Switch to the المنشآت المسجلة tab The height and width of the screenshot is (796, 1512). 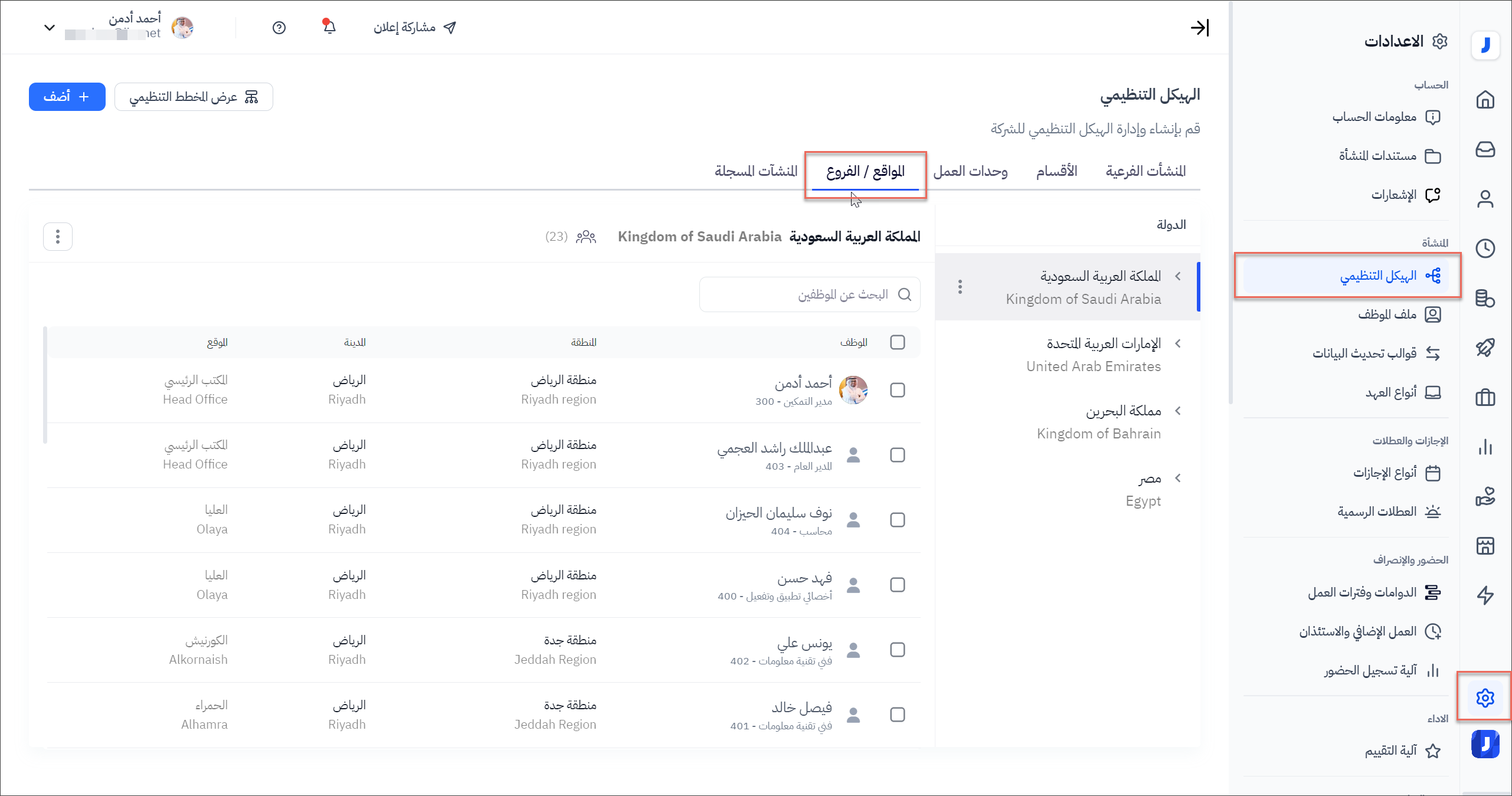tap(756, 171)
